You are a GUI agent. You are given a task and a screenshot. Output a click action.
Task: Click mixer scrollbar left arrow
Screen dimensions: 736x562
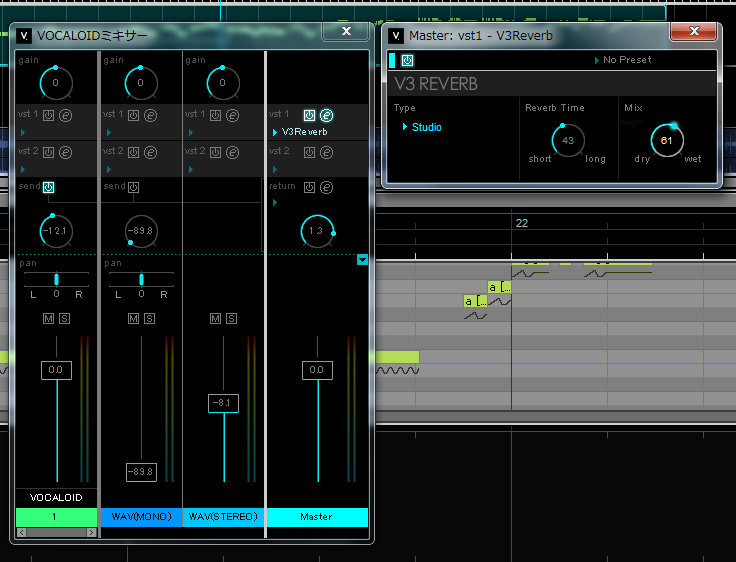coord(21,532)
